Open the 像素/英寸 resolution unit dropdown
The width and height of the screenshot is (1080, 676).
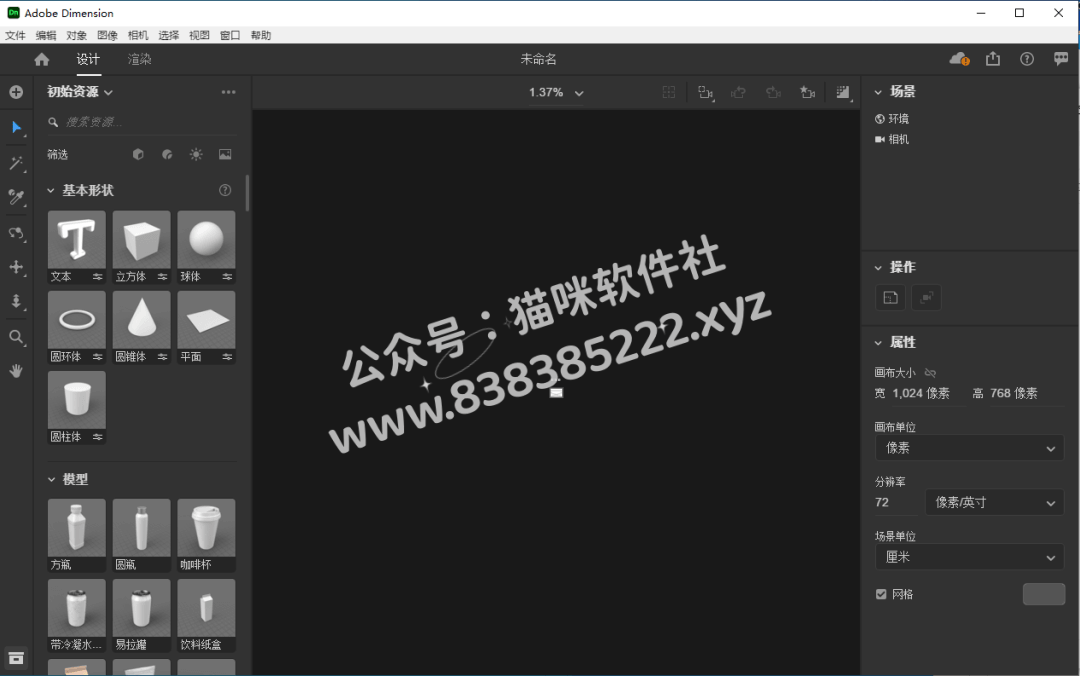[994, 502]
